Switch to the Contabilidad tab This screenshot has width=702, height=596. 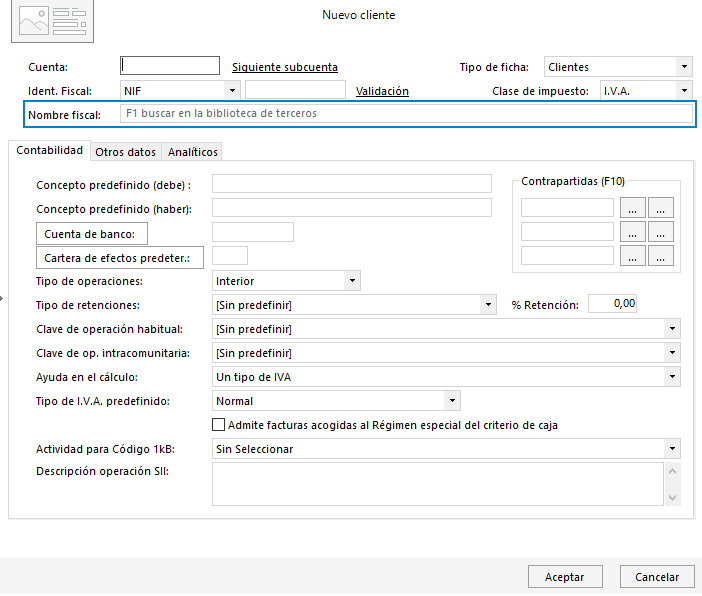click(49, 150)
